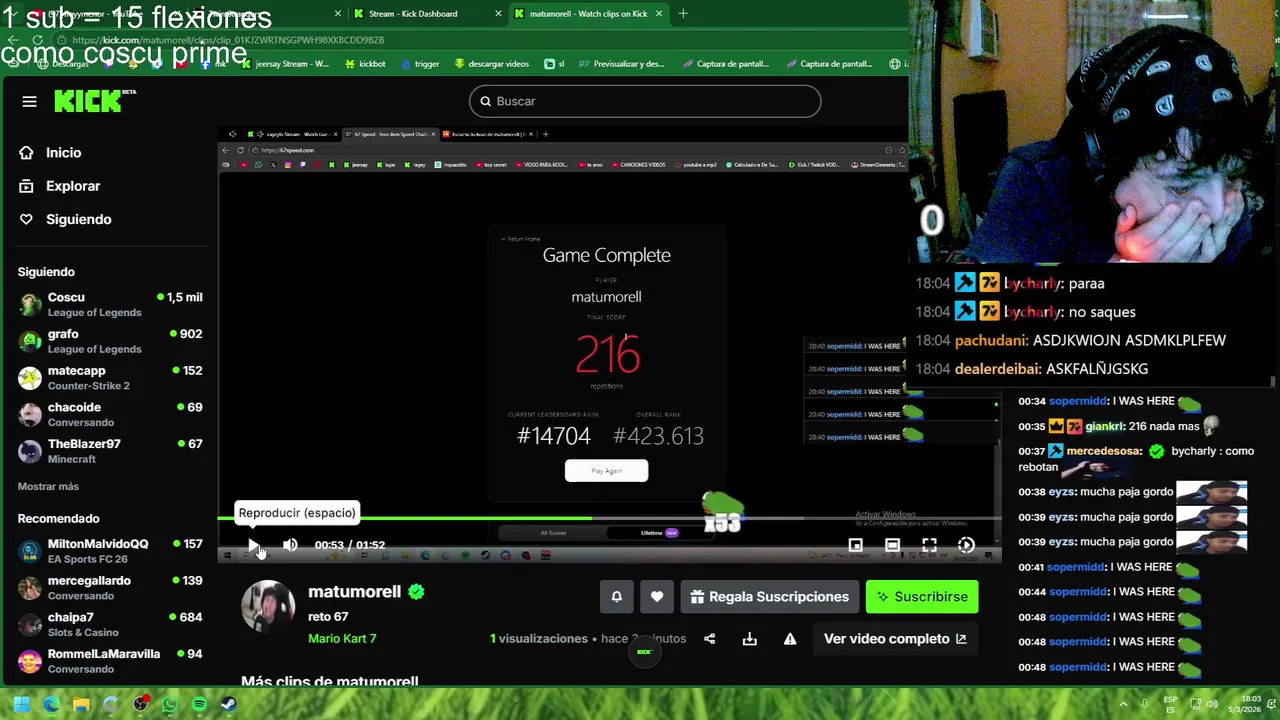The image size is (1280, 720).
Task: Open the jeersay Stream bookmark
Action: 285,64
